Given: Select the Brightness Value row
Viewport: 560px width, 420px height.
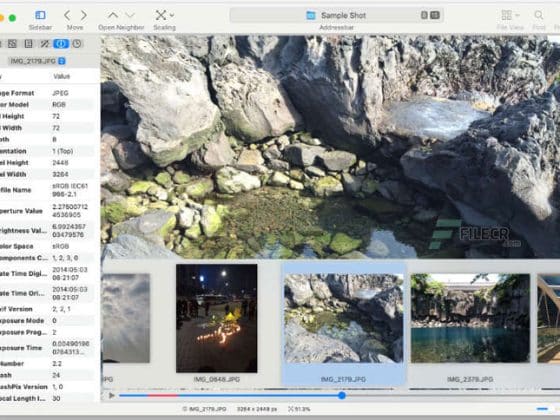Looking at the screenshot, I should tap(46, 231).
